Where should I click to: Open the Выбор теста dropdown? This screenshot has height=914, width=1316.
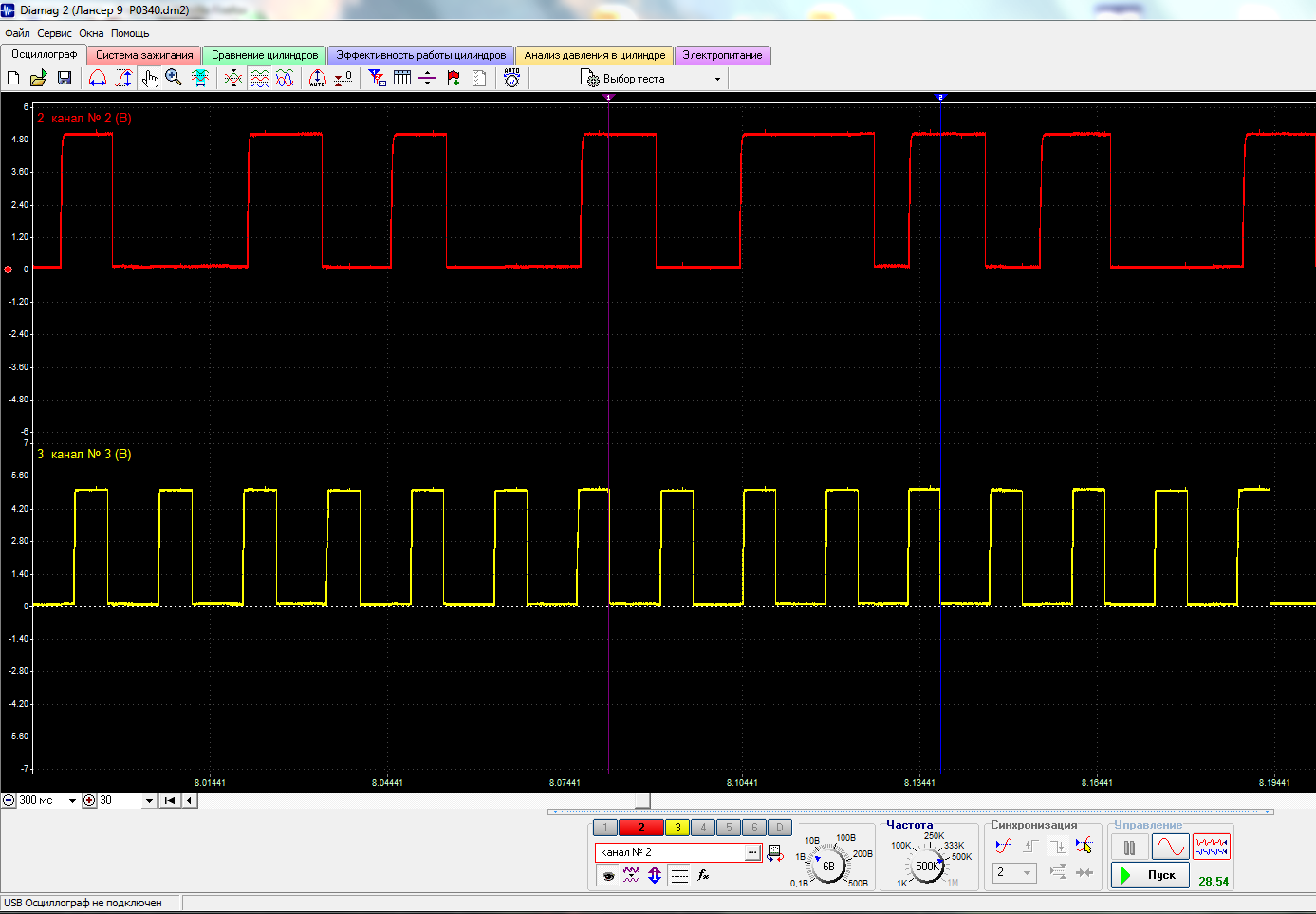tap(651, 79)
